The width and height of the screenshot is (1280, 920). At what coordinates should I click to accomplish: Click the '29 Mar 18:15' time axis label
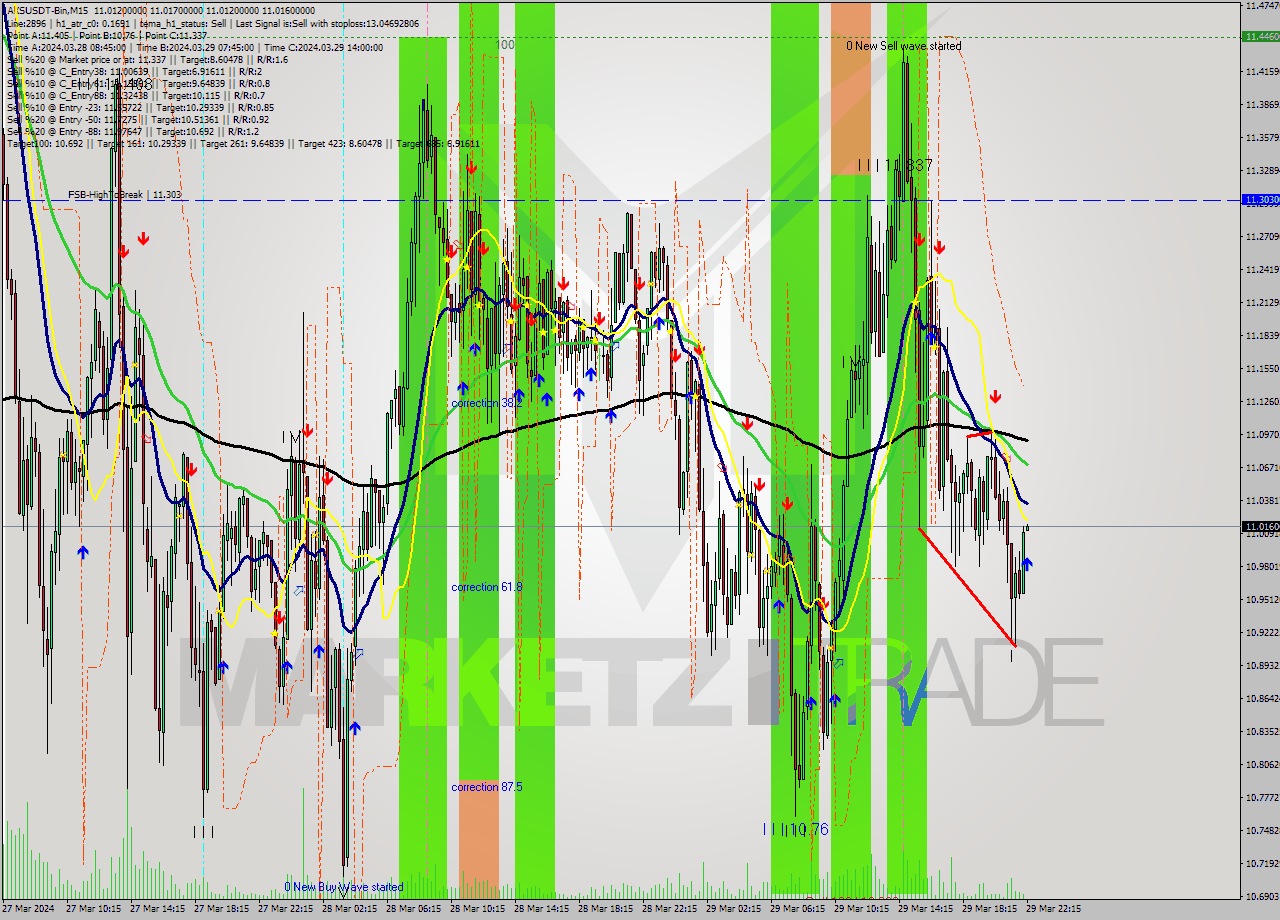point(989,909)
